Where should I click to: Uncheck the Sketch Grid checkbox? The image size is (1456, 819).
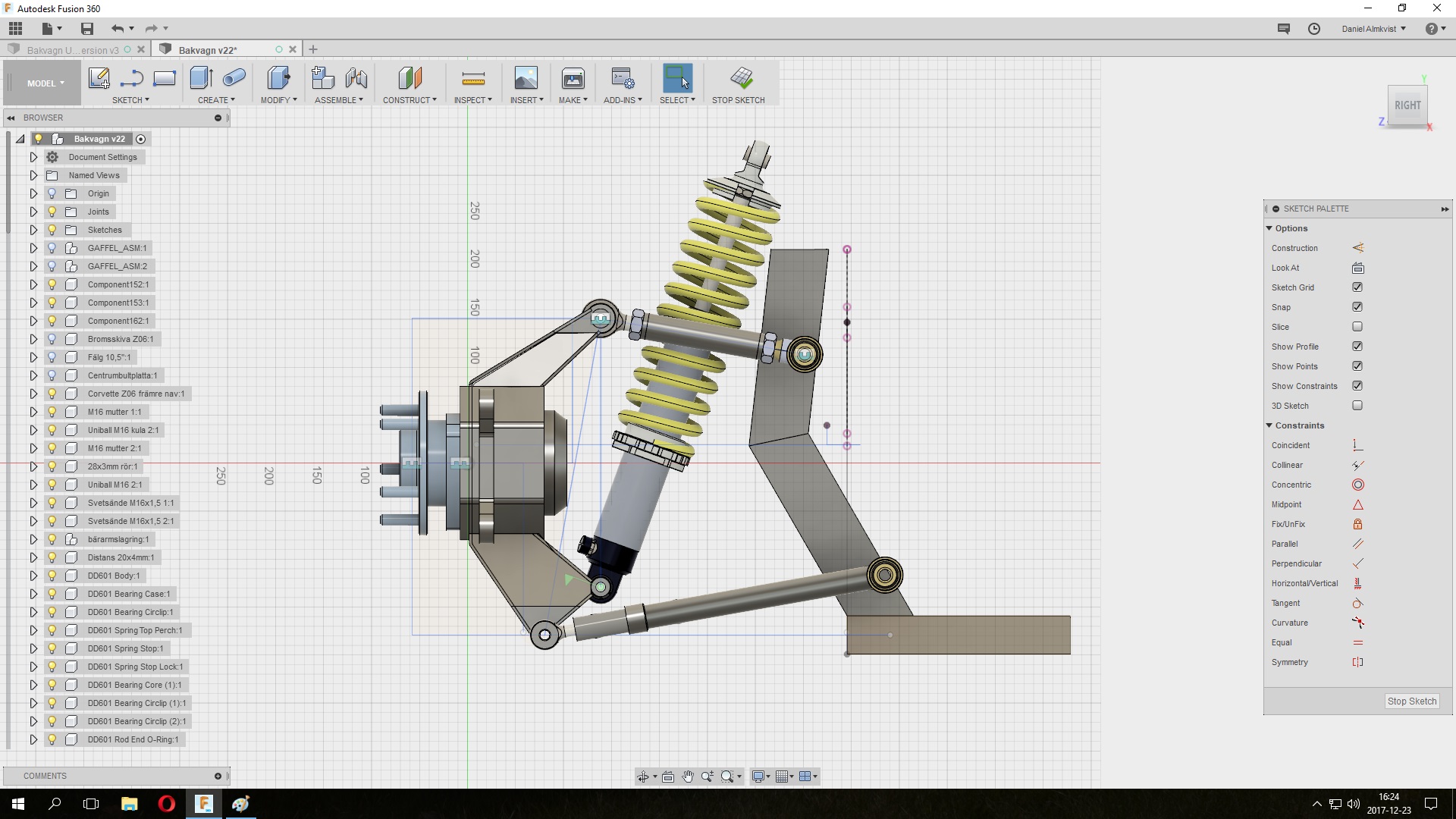click(x=1357, y=287)
